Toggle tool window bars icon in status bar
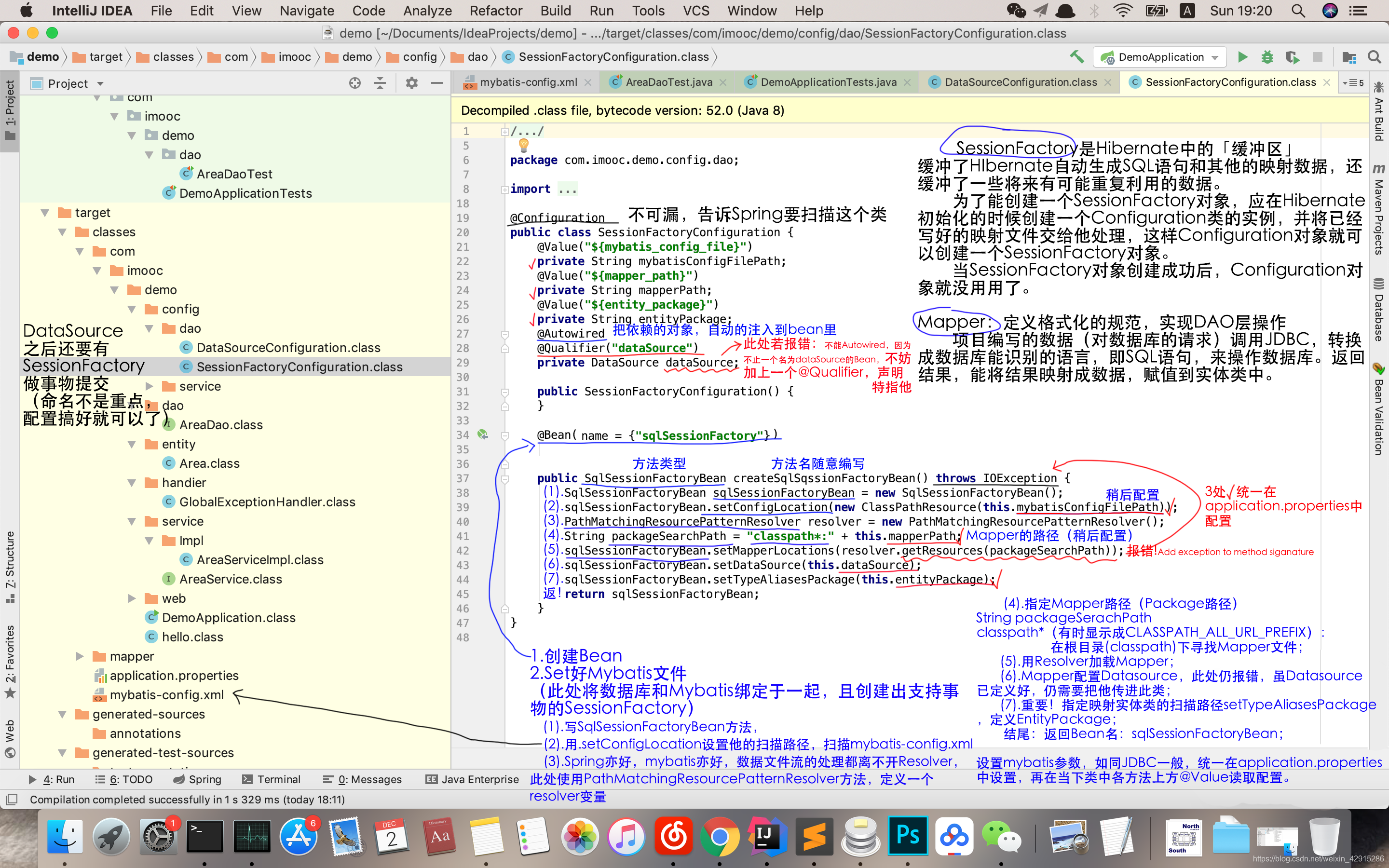The image size is (1389, 868). (12, 799)
